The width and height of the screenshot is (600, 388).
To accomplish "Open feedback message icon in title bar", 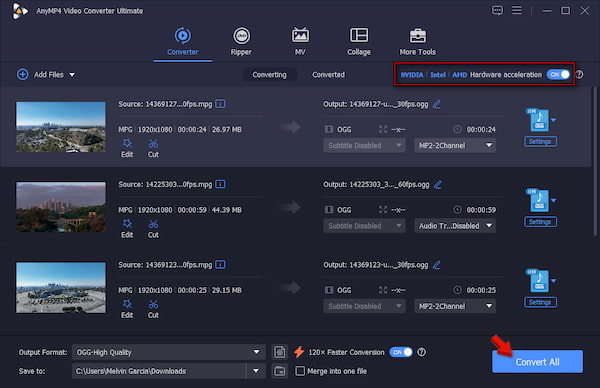I will pos(497,10).
